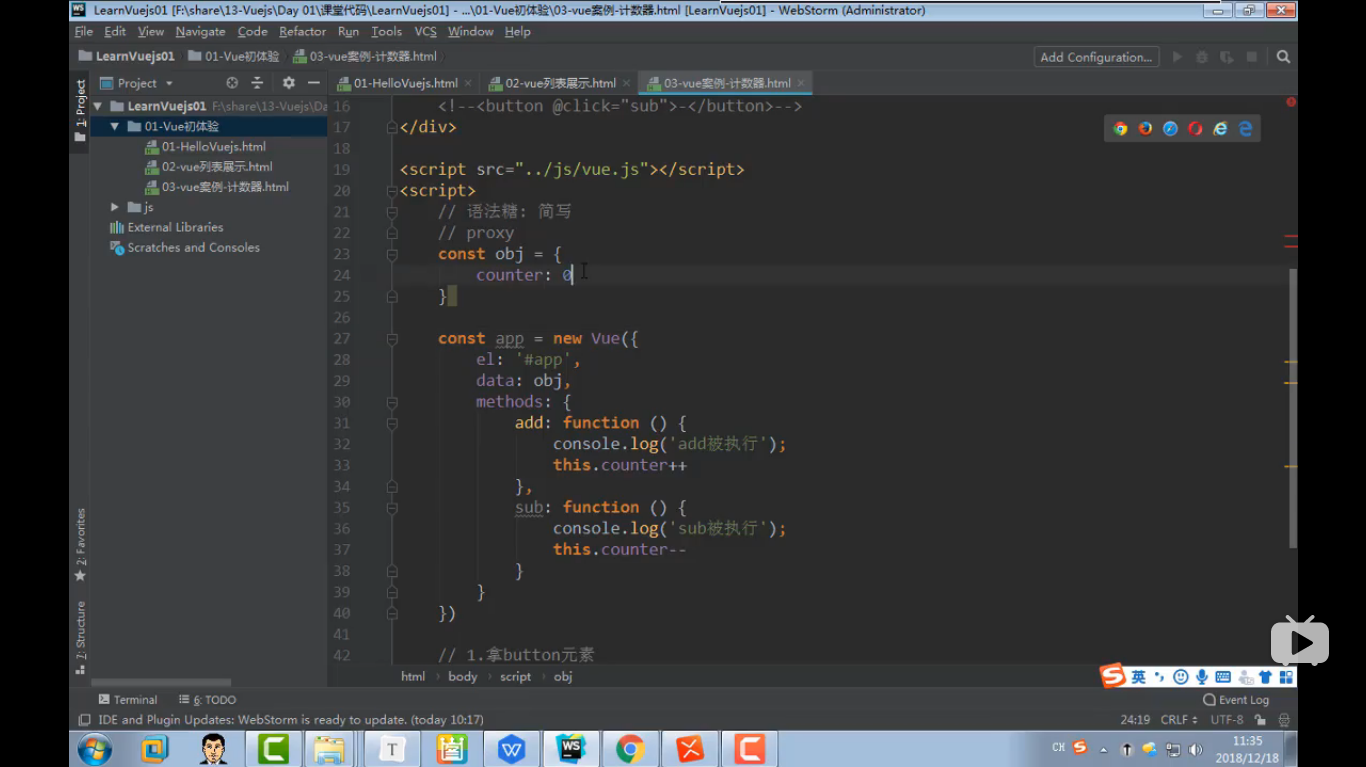Viewport: 1366px width, 767px height.
Task: Close the 03-vue案例-计数器.html tab
Action: tap(801, 84)
